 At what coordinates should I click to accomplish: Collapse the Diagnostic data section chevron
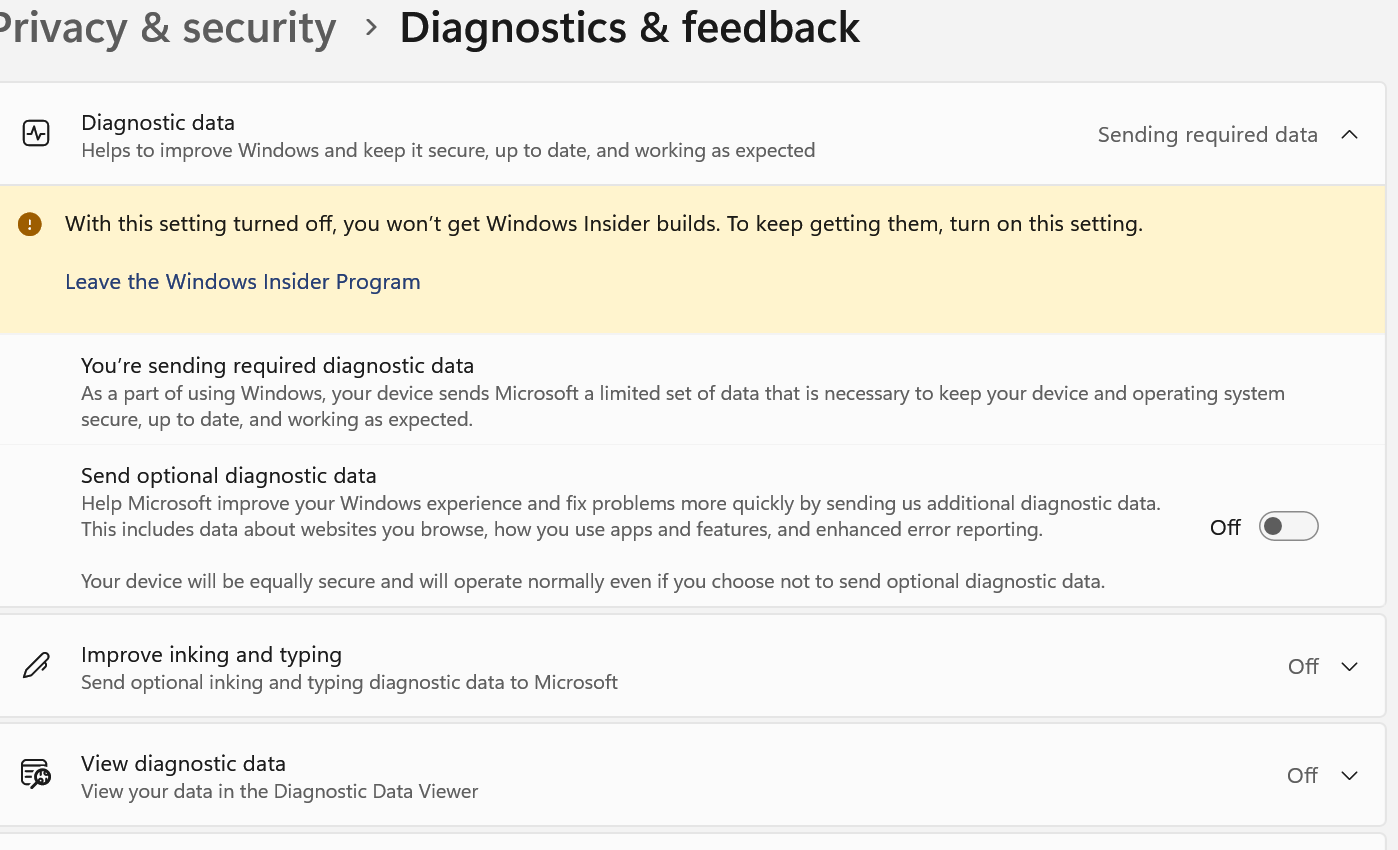(x=1349, y=134)
